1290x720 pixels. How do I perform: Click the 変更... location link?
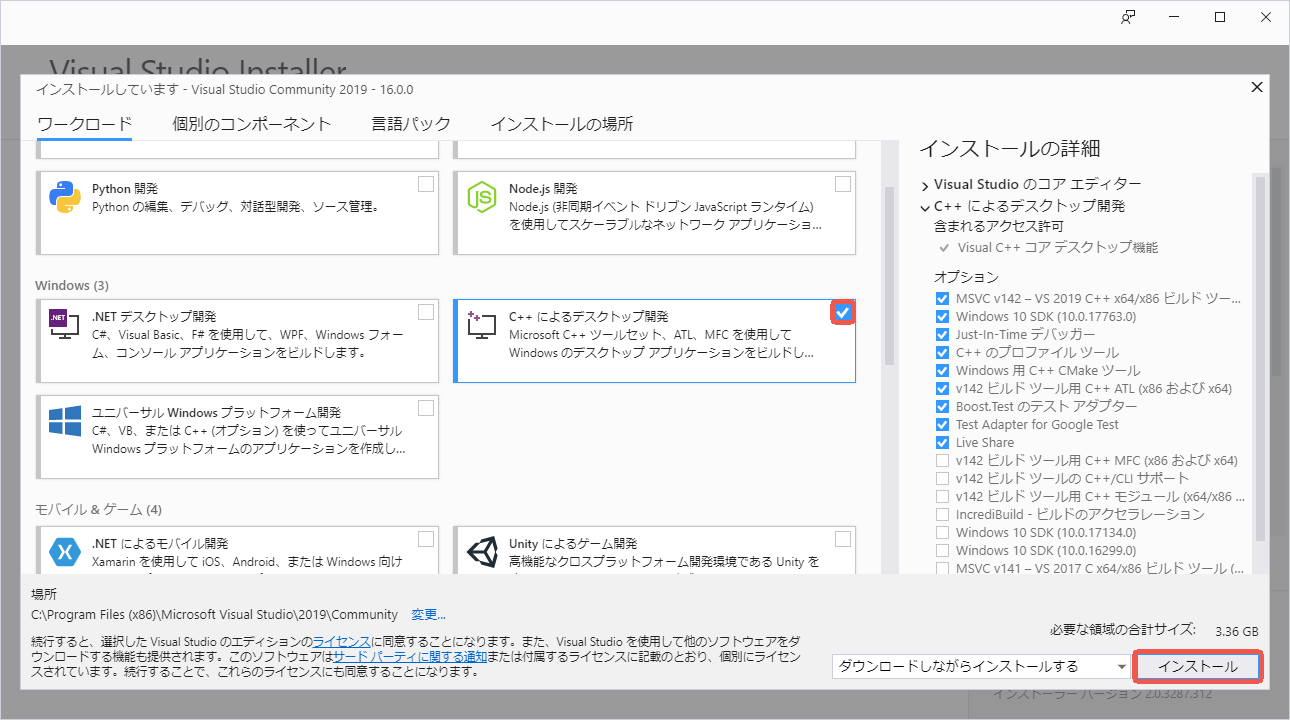click(x=428, y=615)
